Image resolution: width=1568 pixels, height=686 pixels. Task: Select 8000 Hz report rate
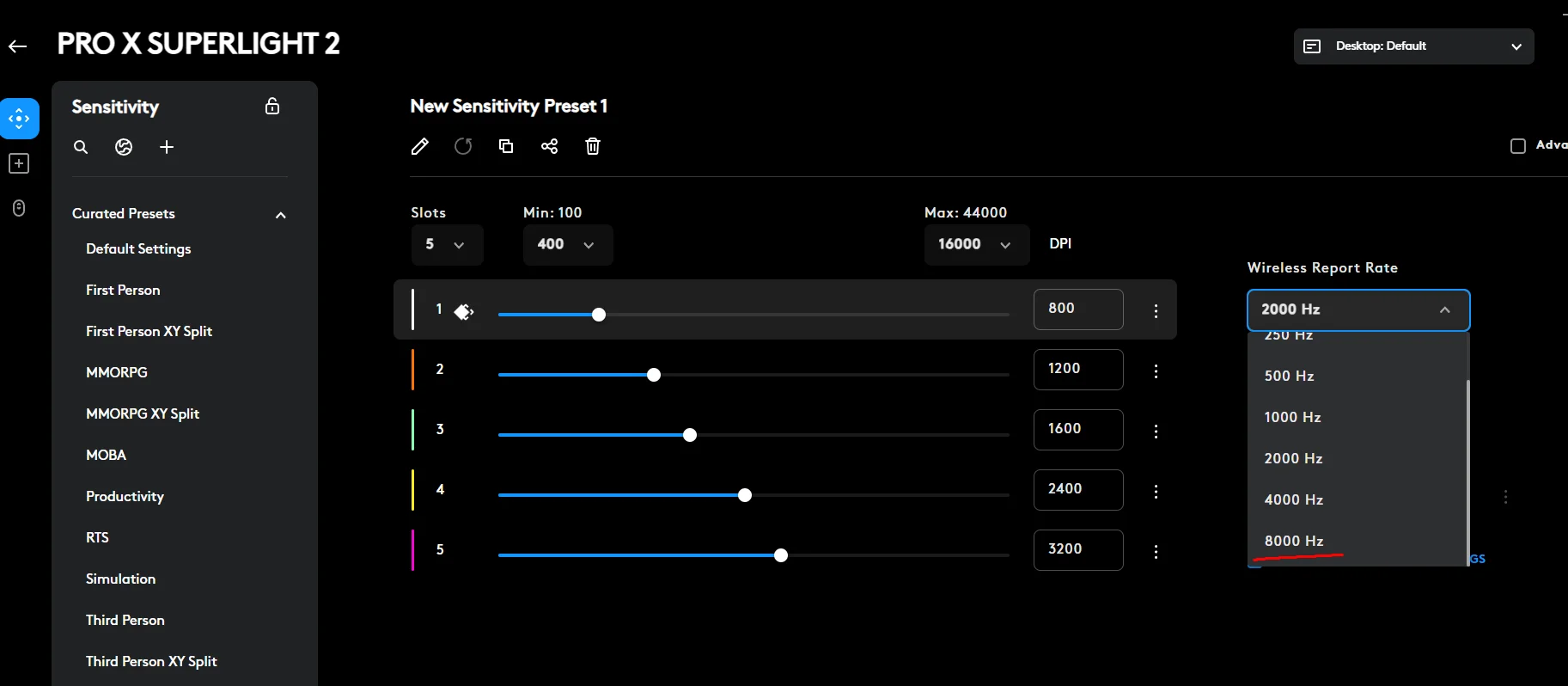1358,541
